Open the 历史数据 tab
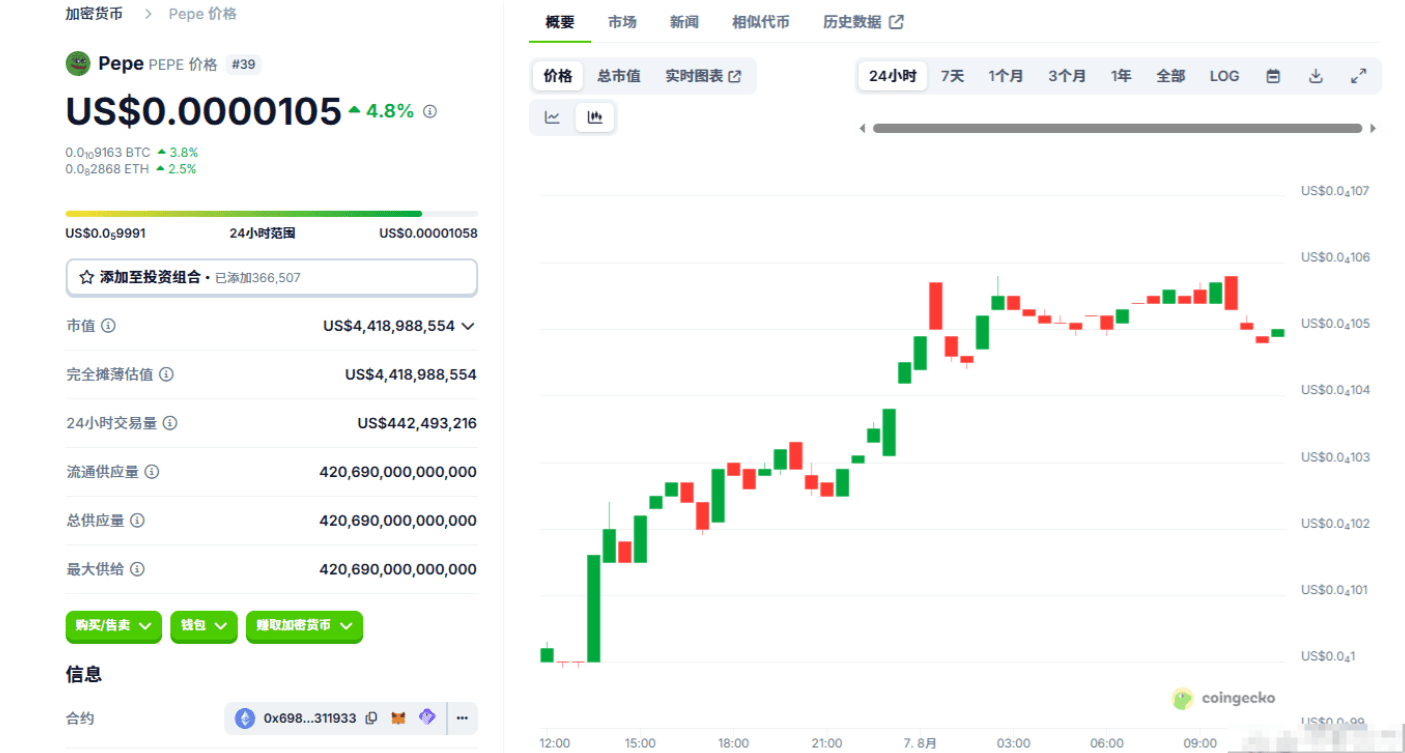The height and width of the screenshot is (753, 1405). point(863,22)
